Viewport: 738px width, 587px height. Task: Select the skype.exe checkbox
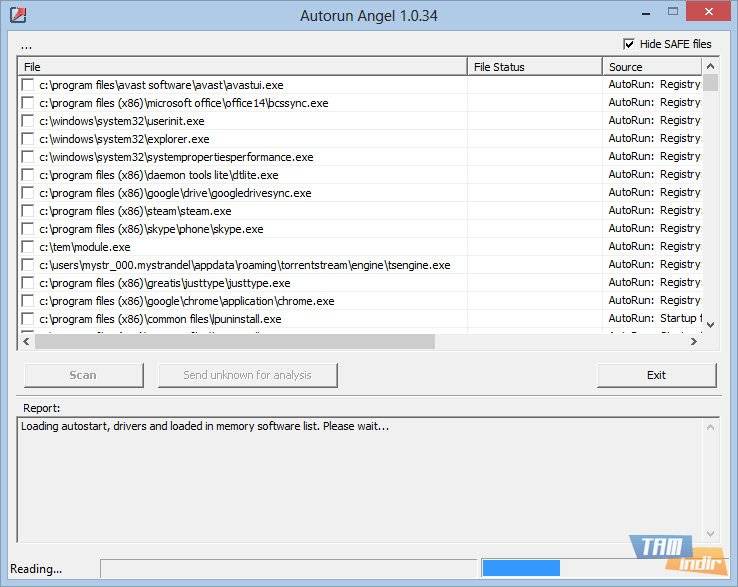[x=28, y=229]
